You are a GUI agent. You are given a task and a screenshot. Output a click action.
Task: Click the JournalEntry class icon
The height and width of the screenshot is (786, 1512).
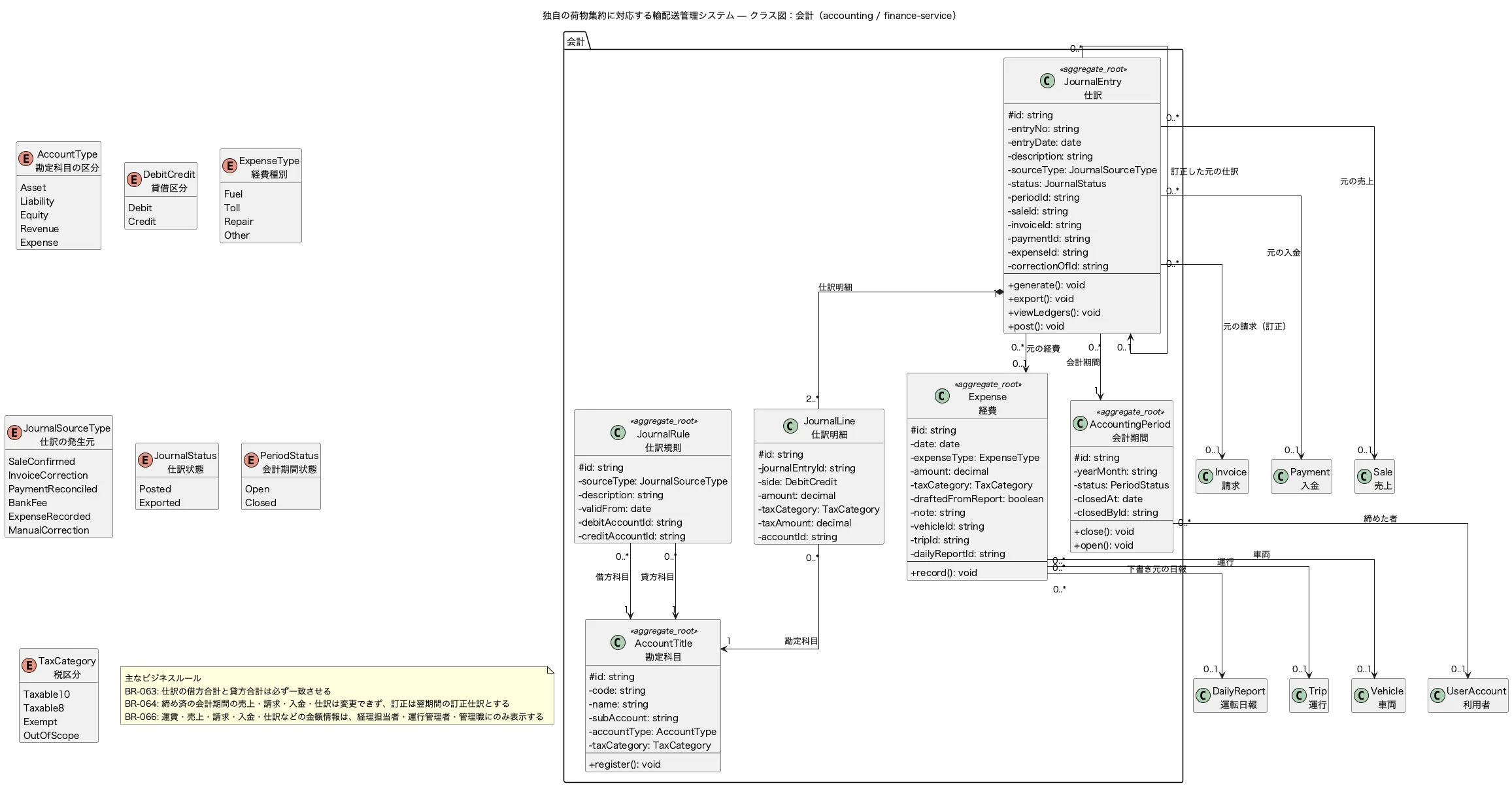(1047, 80)
